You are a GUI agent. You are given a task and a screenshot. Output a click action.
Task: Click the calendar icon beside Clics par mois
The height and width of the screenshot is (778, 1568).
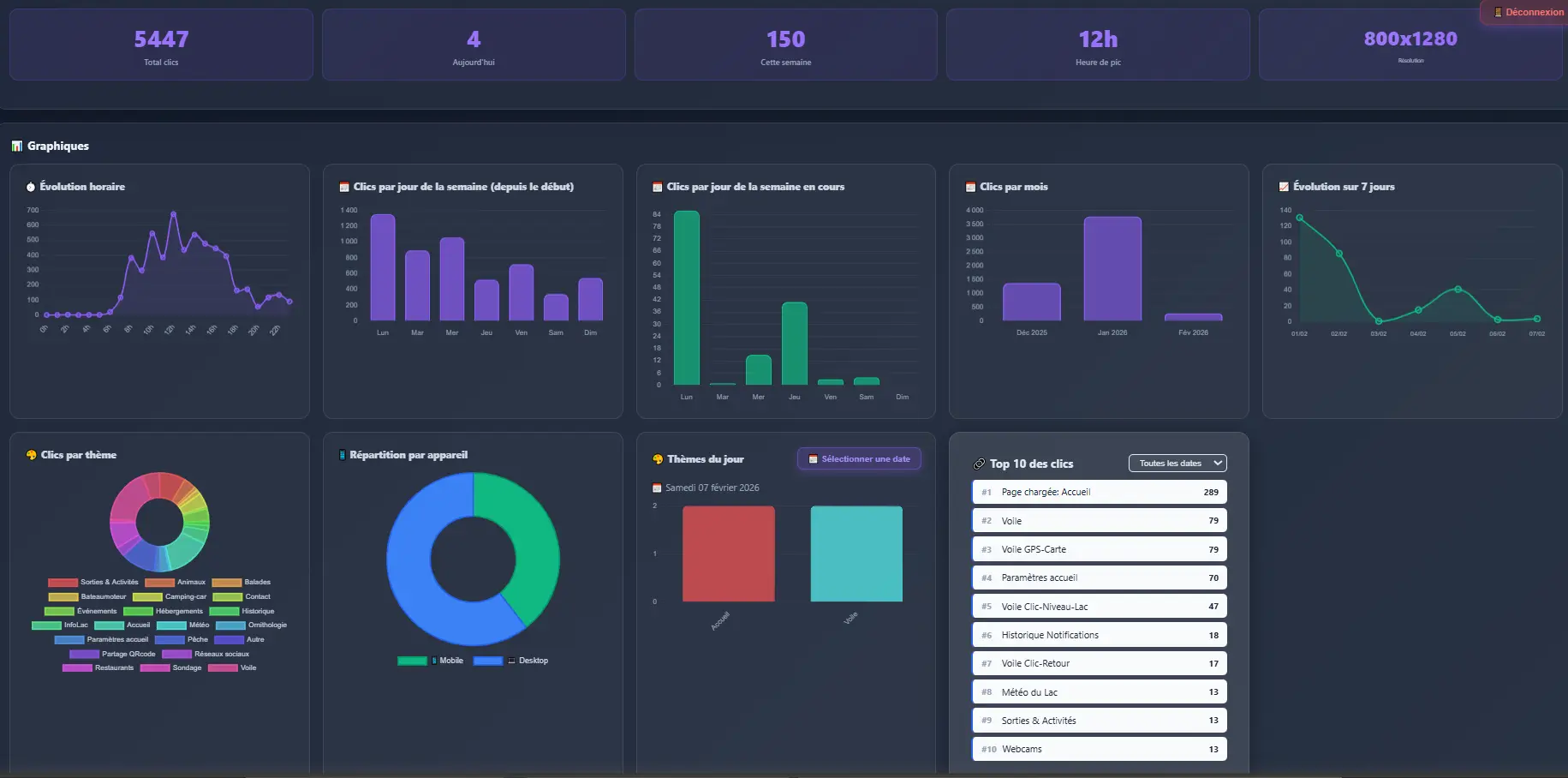click(969, 187)
